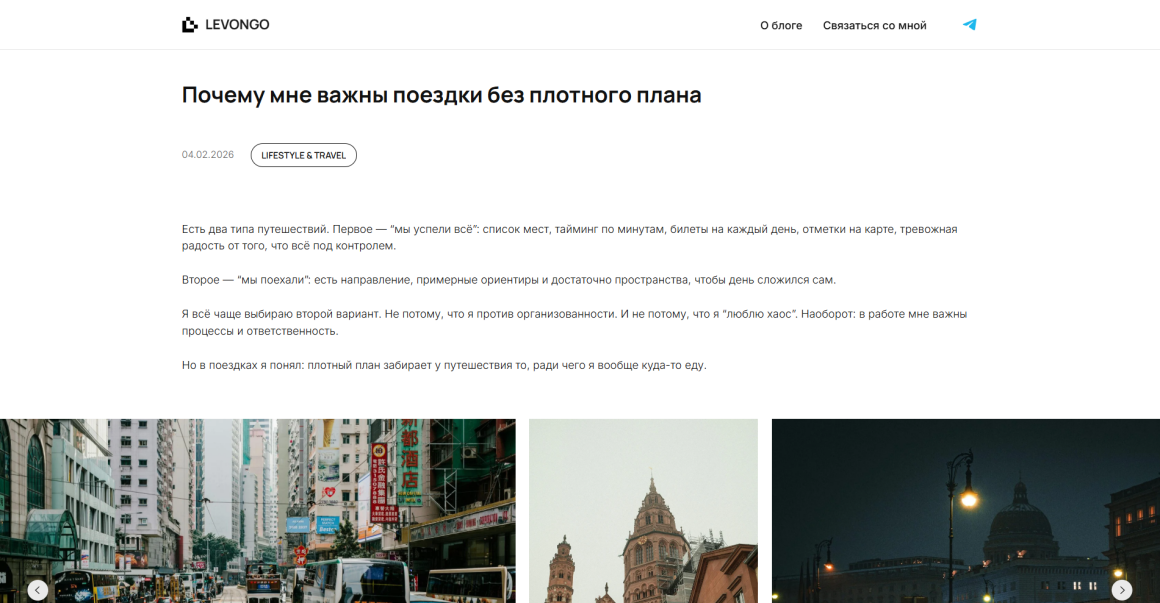Select the LIFESTYLE & TRAVEL category tag

[303, 155]
